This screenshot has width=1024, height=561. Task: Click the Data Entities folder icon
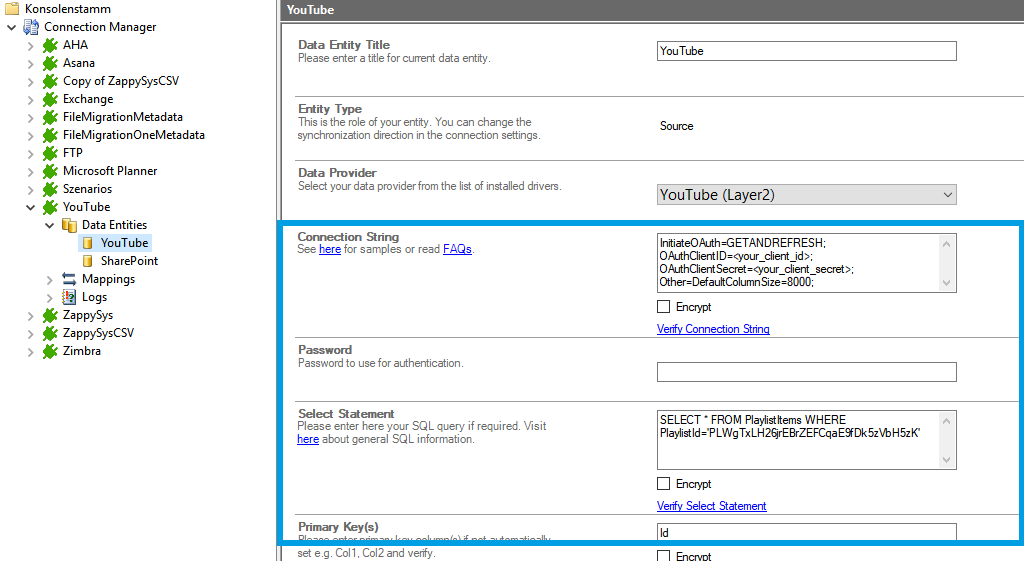click(69, 225)
